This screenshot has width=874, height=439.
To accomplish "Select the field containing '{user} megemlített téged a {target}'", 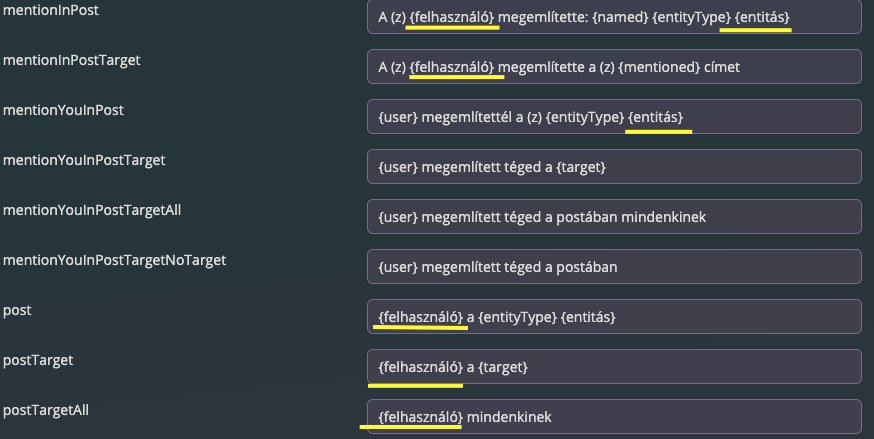I will click(613, 167).
